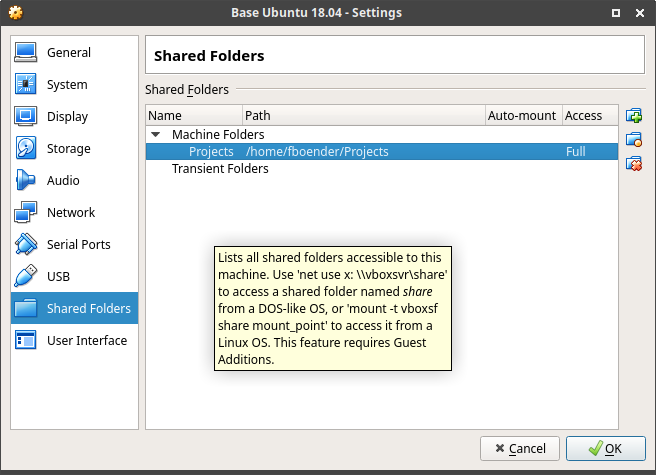Click the Access column header
This screenshot has width=656, height=475.
(x=590, y=116)
